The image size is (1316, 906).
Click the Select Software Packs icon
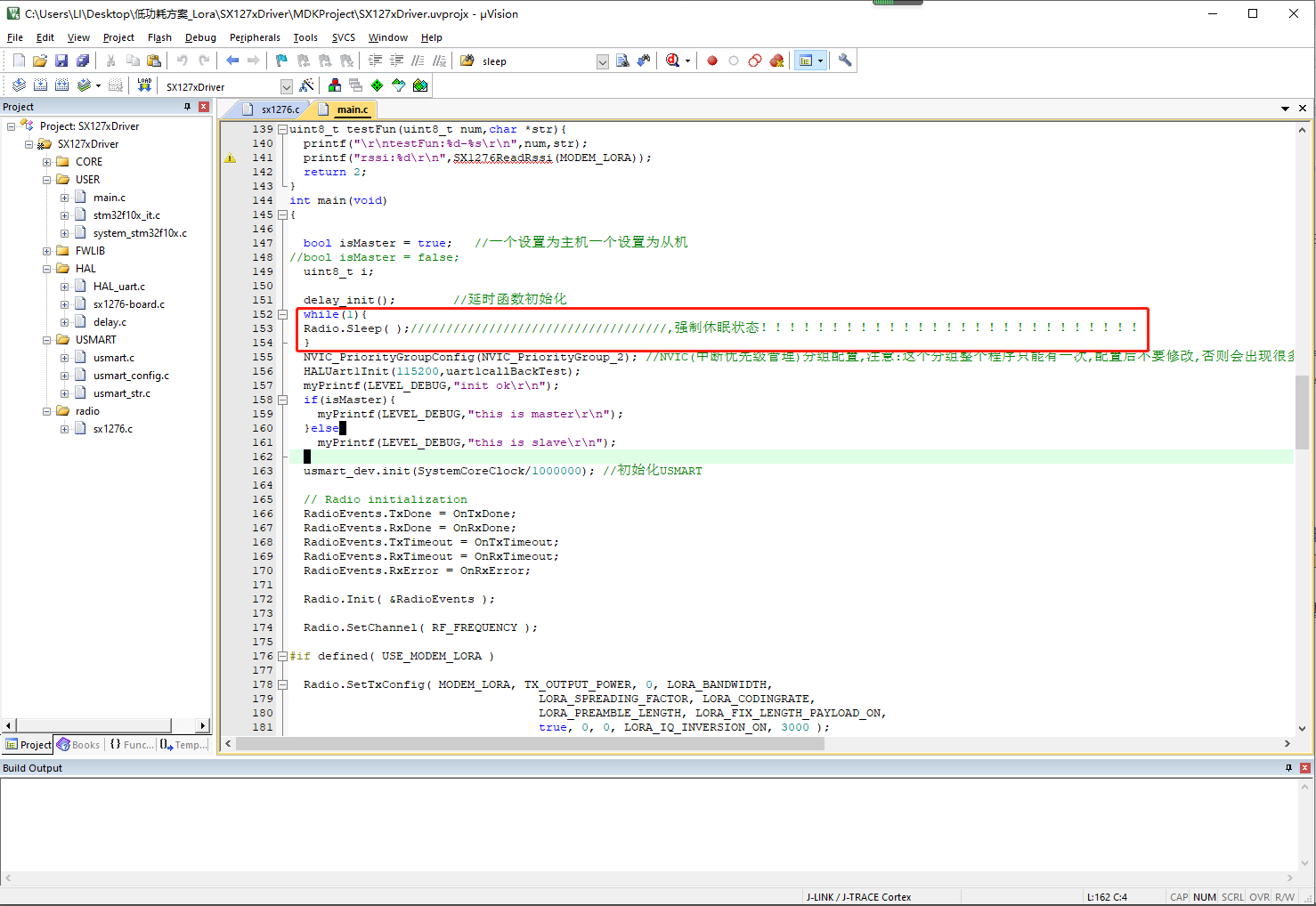click(399, 85)
